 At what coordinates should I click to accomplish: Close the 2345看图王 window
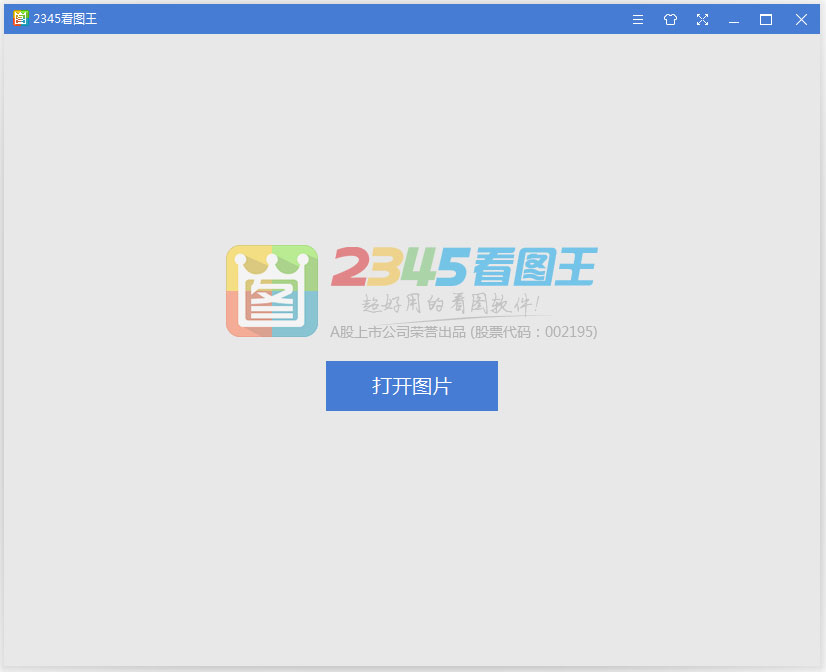(x=801, y=19)
